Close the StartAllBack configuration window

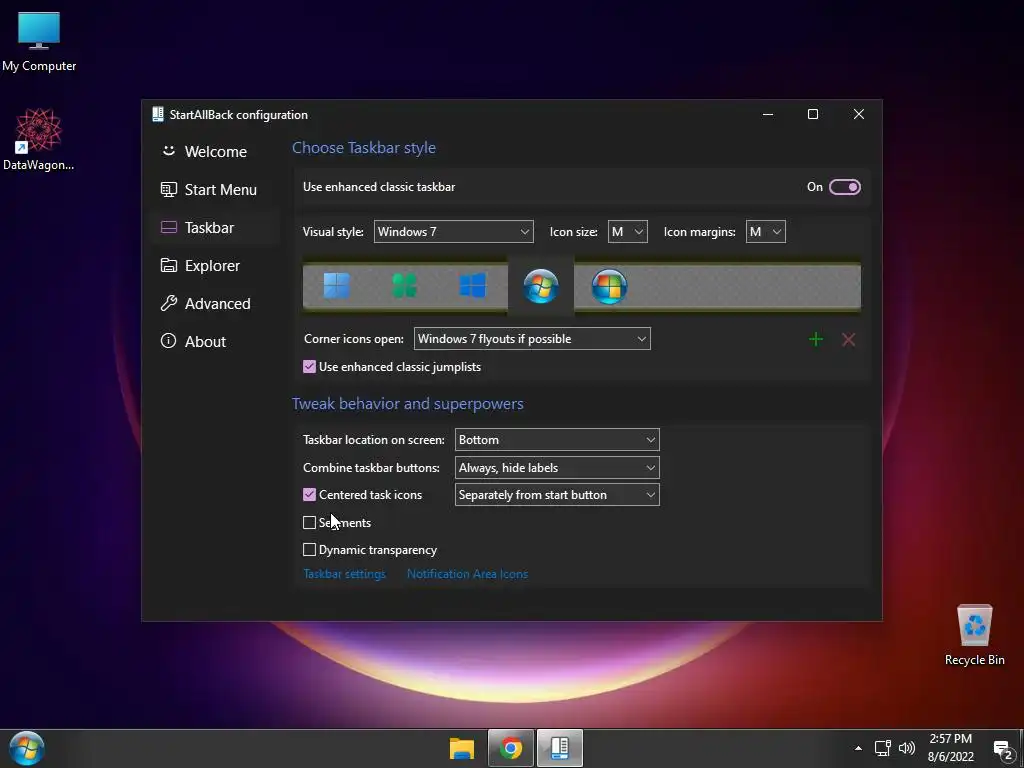coord(859,114)
